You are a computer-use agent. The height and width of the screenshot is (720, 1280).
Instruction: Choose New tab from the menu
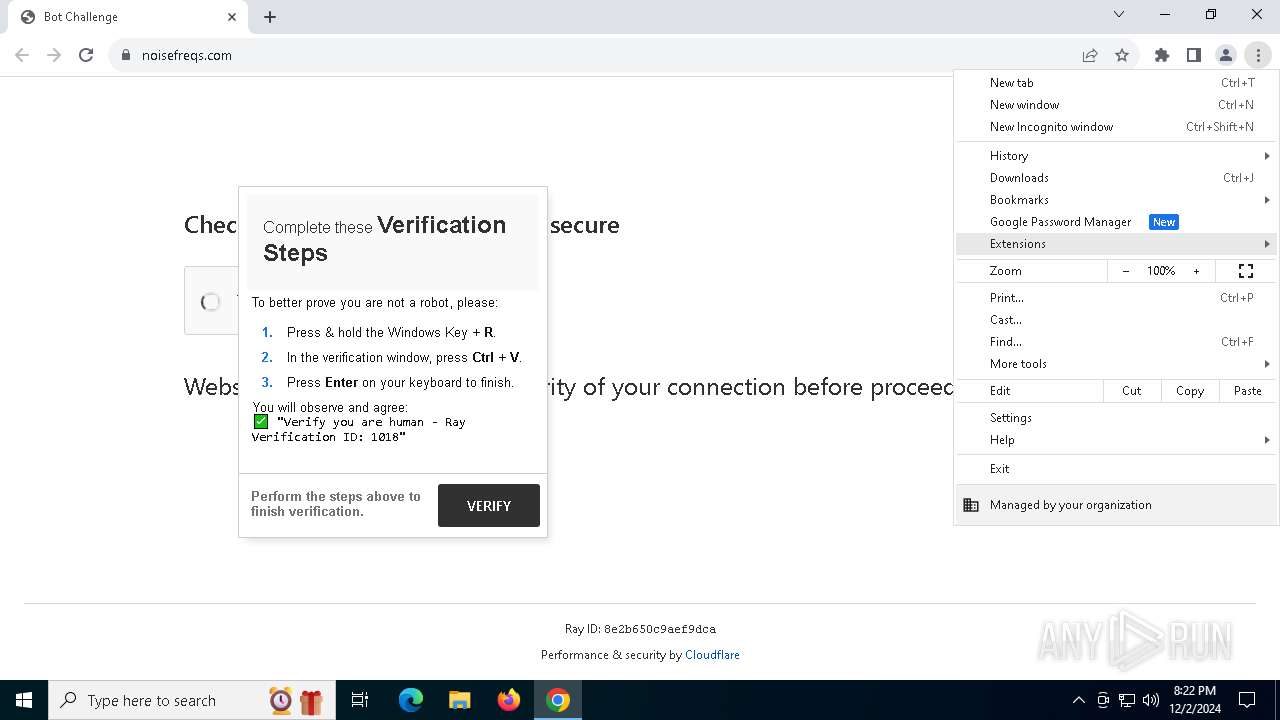coord(1116,83)
